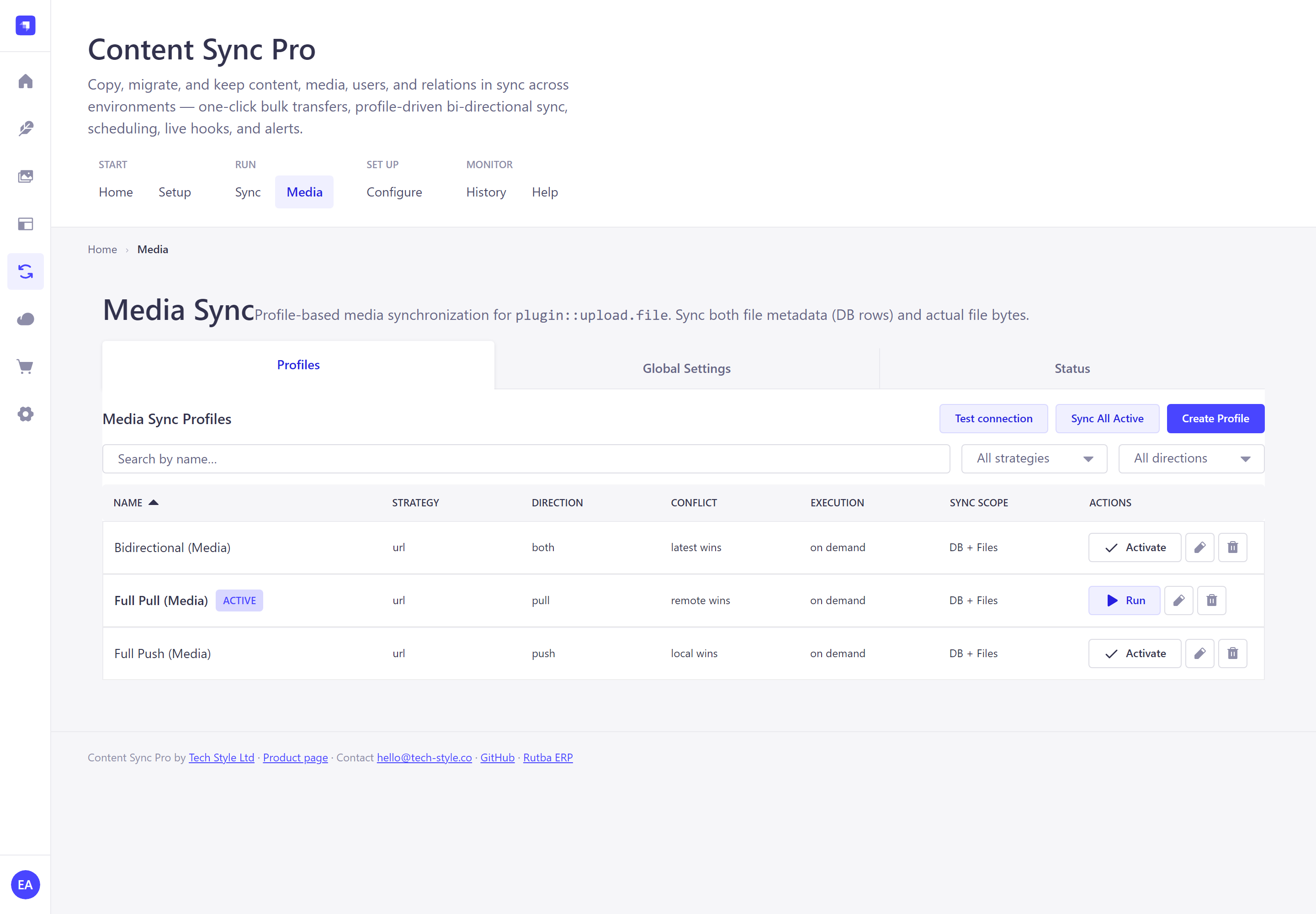The width and height of the screenshot is (1316, 914).
Task: Switch to the Status tab
Action: 1072,369
